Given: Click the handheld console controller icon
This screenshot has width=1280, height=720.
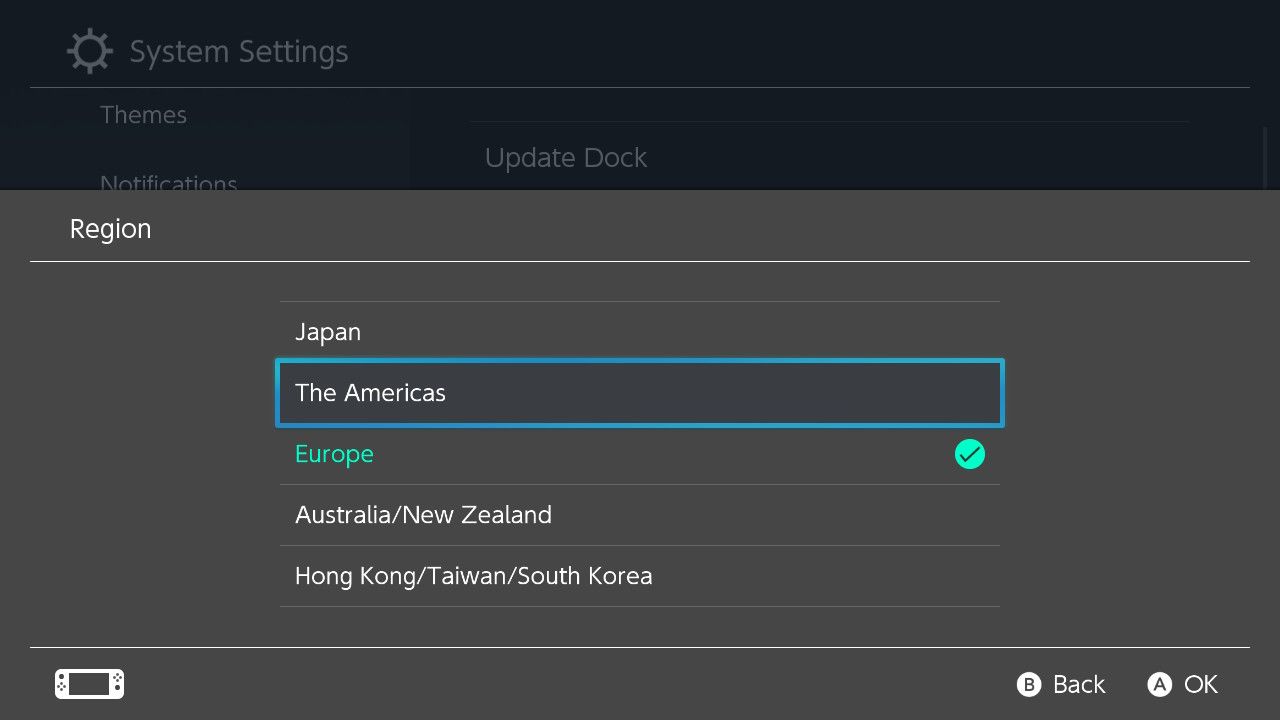Looking at the screenshot, I should [x=89, y=684].
